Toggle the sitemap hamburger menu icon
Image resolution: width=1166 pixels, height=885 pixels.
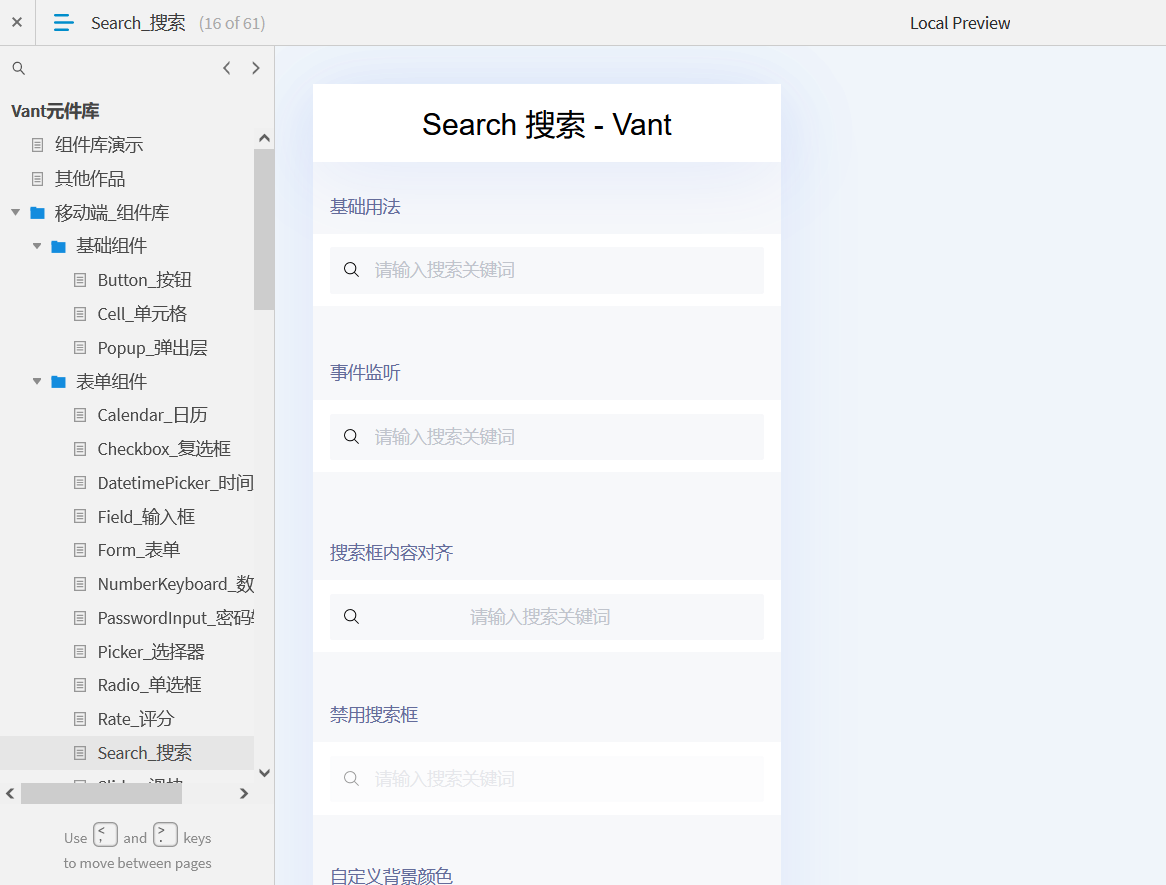tap(64, 23)
